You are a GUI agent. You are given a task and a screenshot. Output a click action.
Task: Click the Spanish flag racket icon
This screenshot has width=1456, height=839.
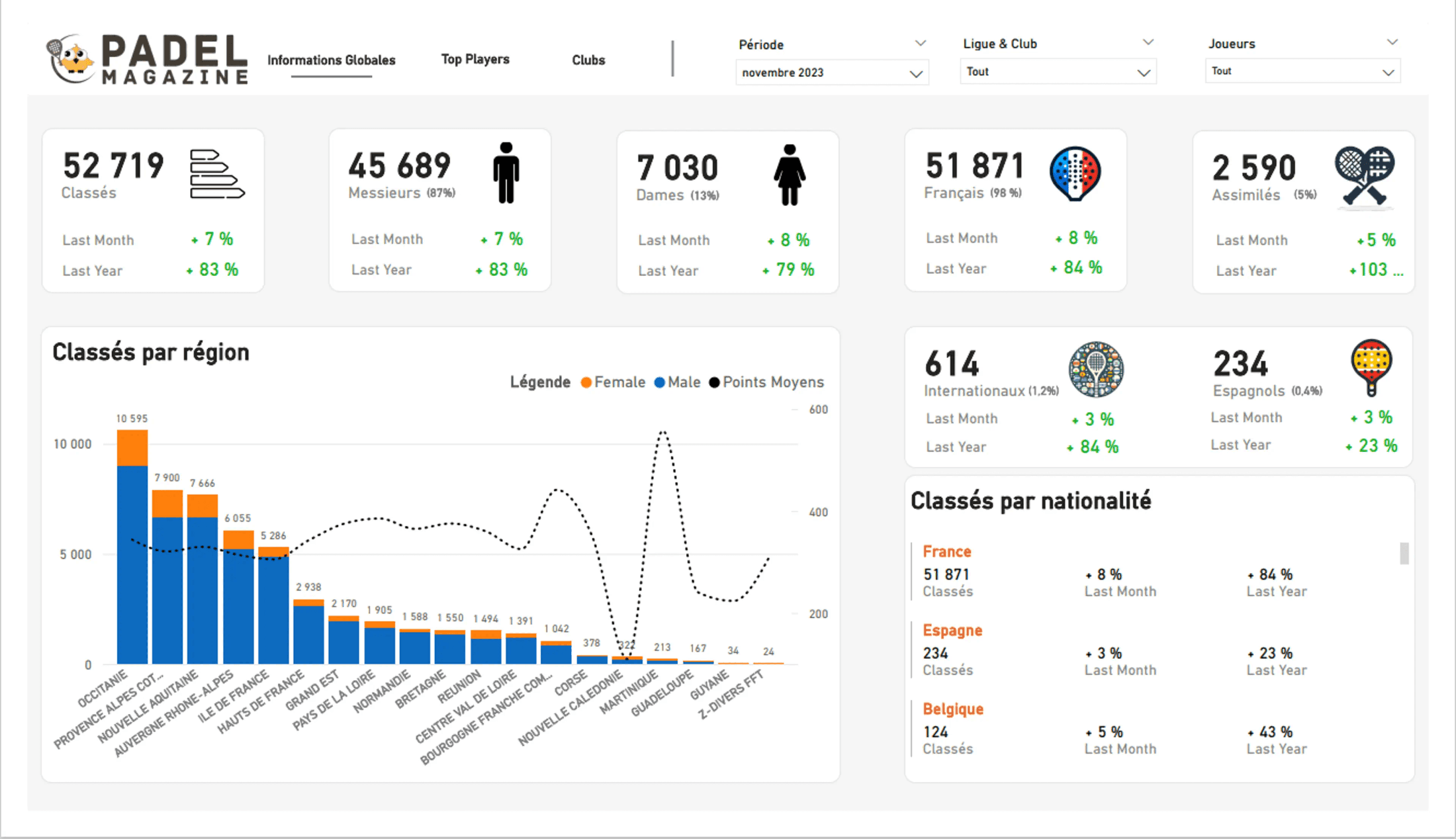1371,367
